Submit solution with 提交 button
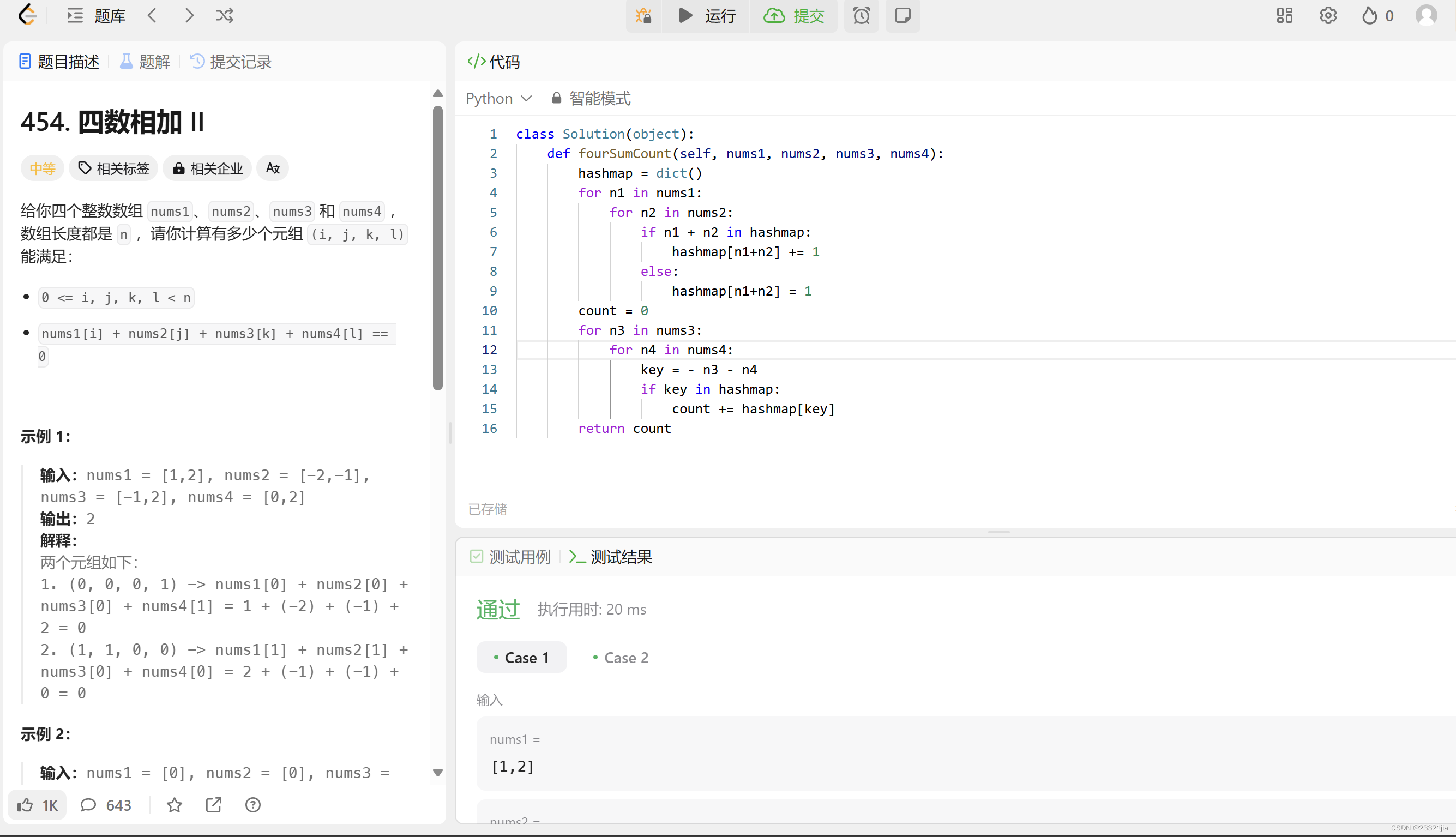 click(794, 15)
